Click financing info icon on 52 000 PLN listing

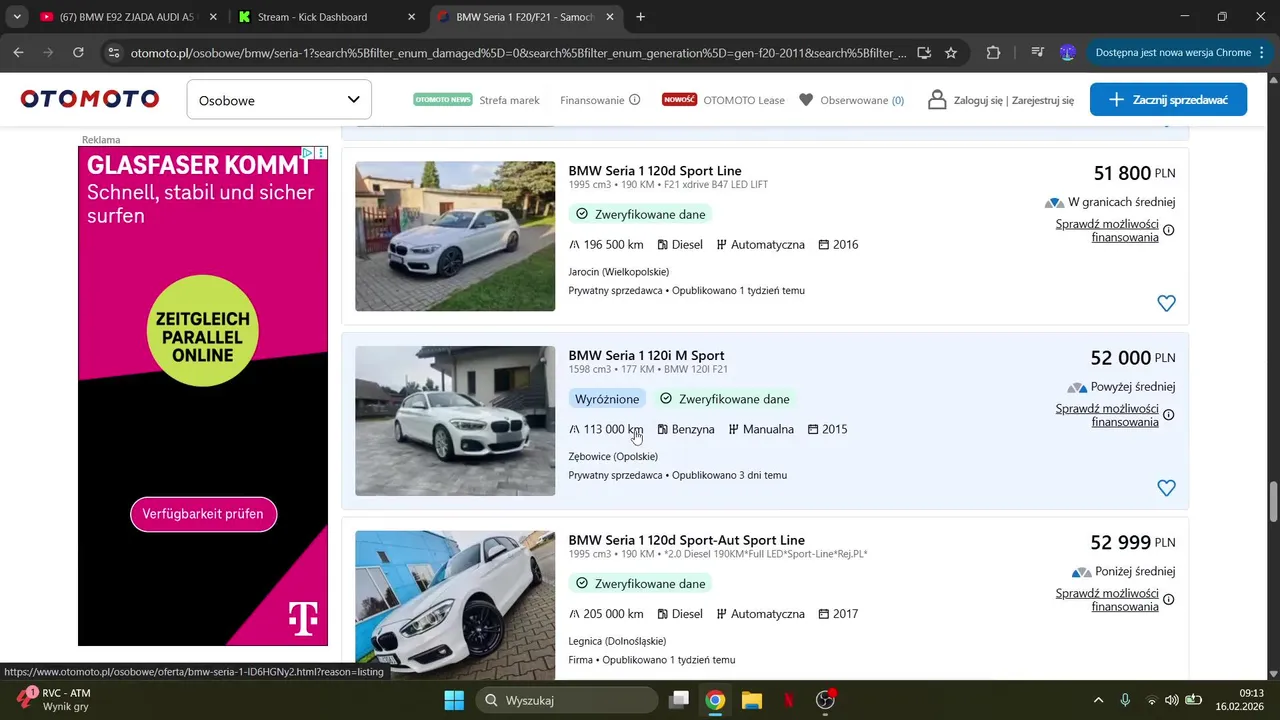[x=1169, y=415]
